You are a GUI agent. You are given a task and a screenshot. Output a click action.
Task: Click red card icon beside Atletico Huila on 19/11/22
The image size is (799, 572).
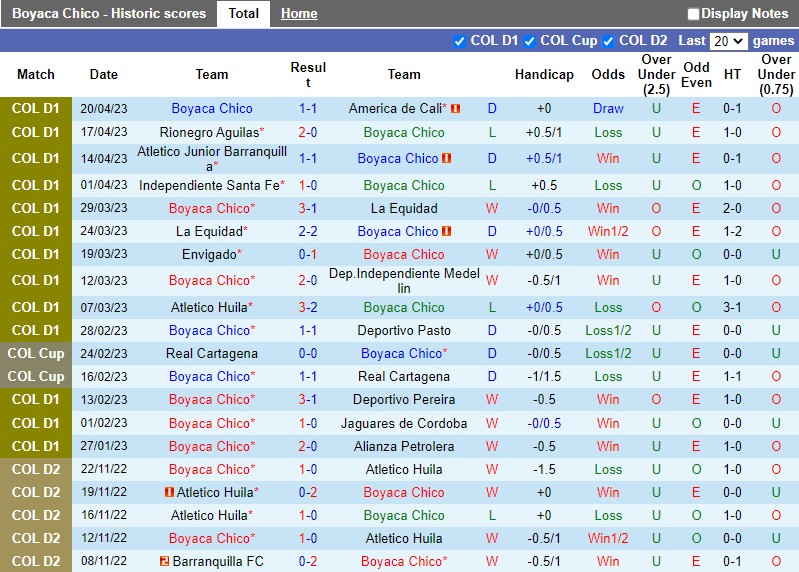(170, 493)
